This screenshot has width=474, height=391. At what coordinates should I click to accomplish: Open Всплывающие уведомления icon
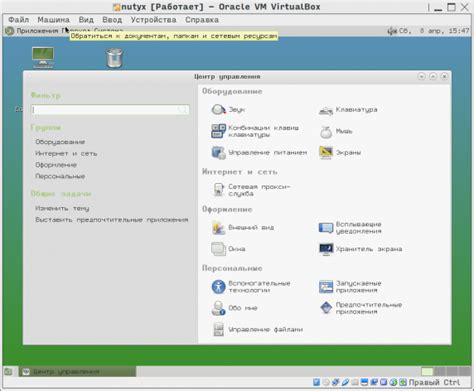click(x=326, y=228)
